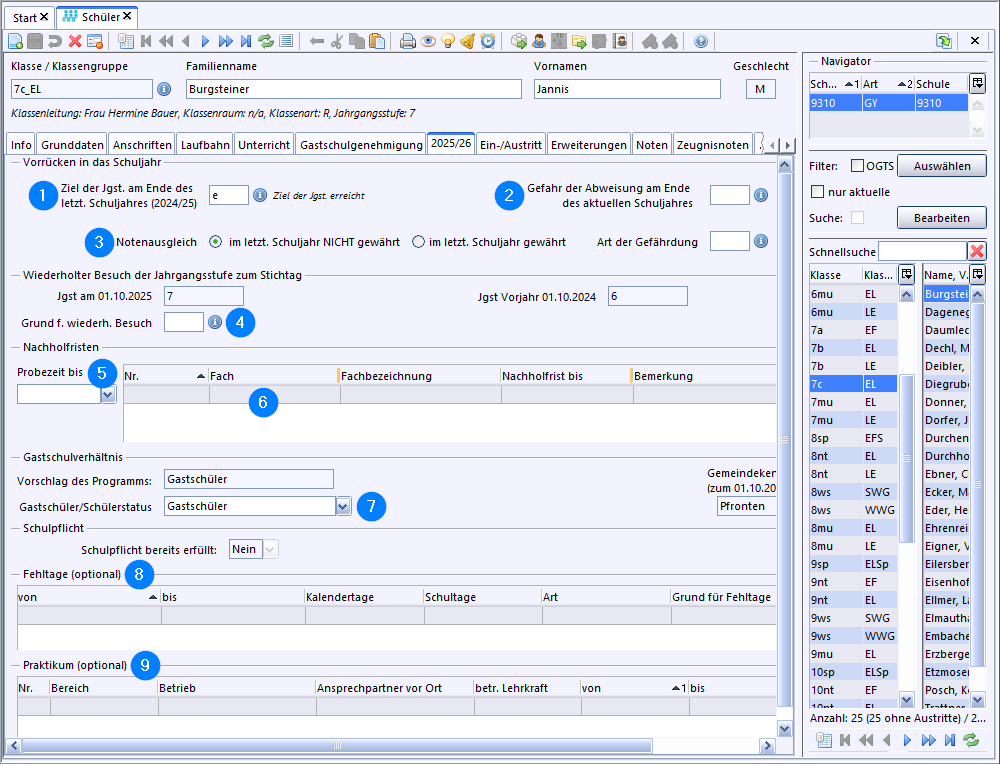Viewport: 1000px width, 764px height.
Task: Click the scissors cut icon
Action: click(x=336, y=41)
